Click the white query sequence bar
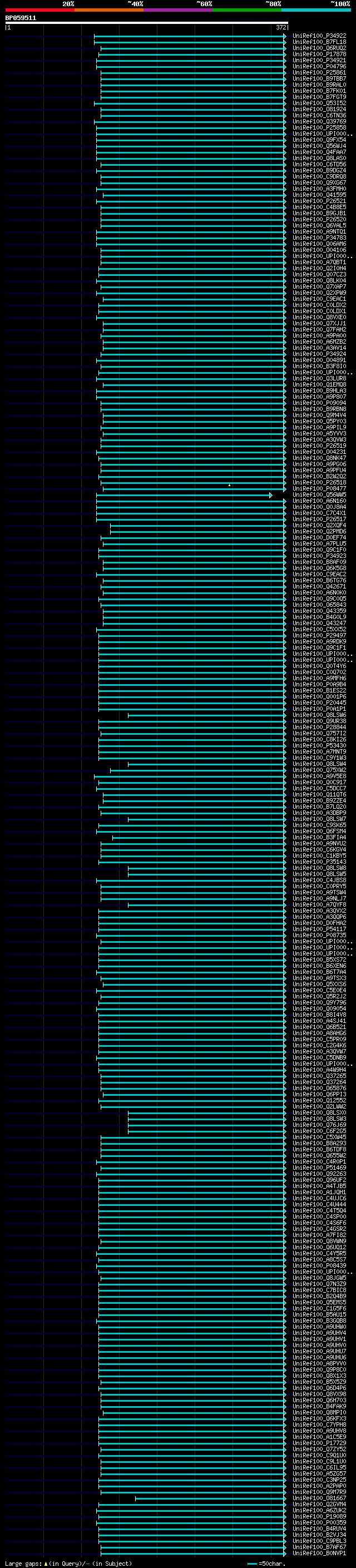Screen dimensions: 356x1568 click(x=147, y=23)
